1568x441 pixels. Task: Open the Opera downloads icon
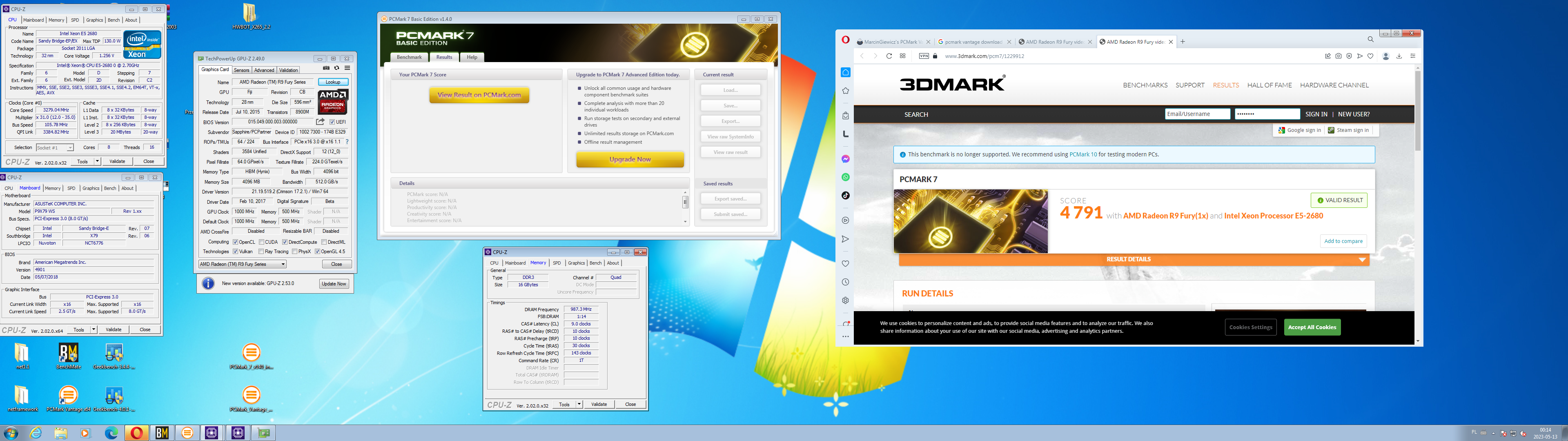point(1399,56)
